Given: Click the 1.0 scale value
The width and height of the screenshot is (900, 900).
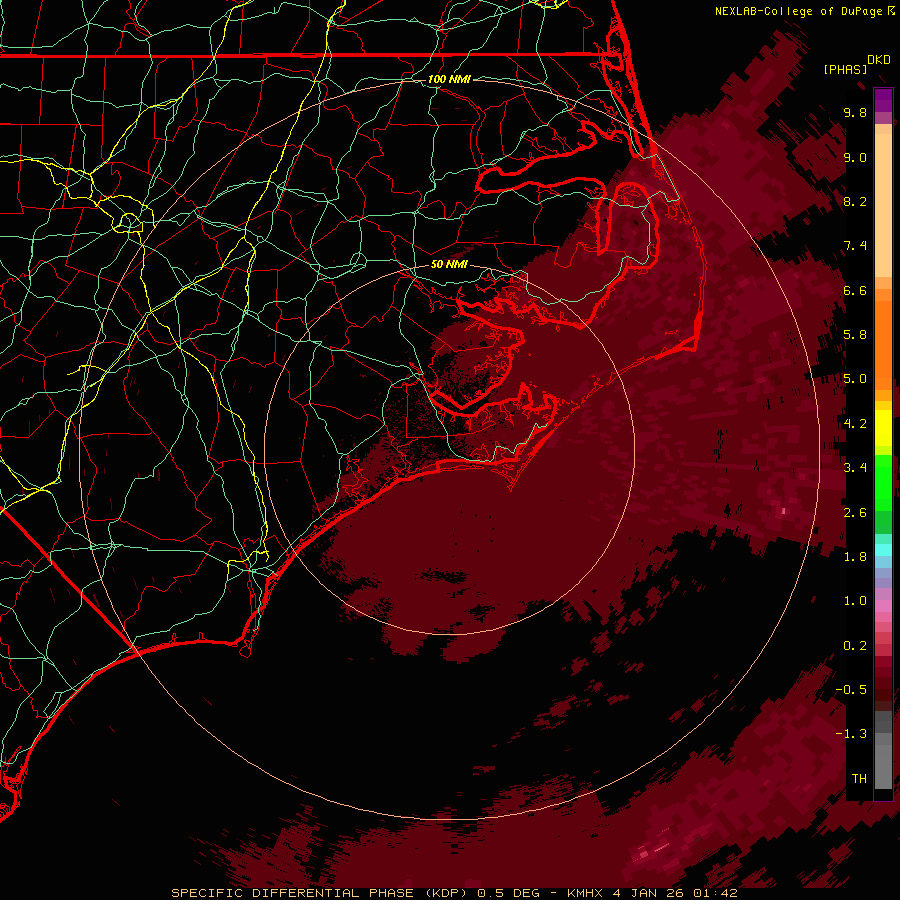Looking at the screenshot, I should pyautogui.click(x=855, y=601).
